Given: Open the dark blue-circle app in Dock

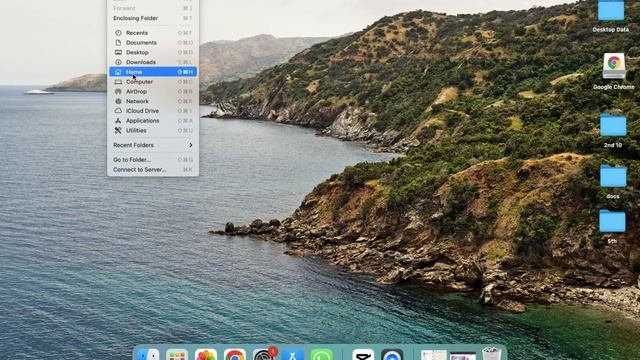Looking at the screenshot, I should pyautogui.click(x=392, y=354).
